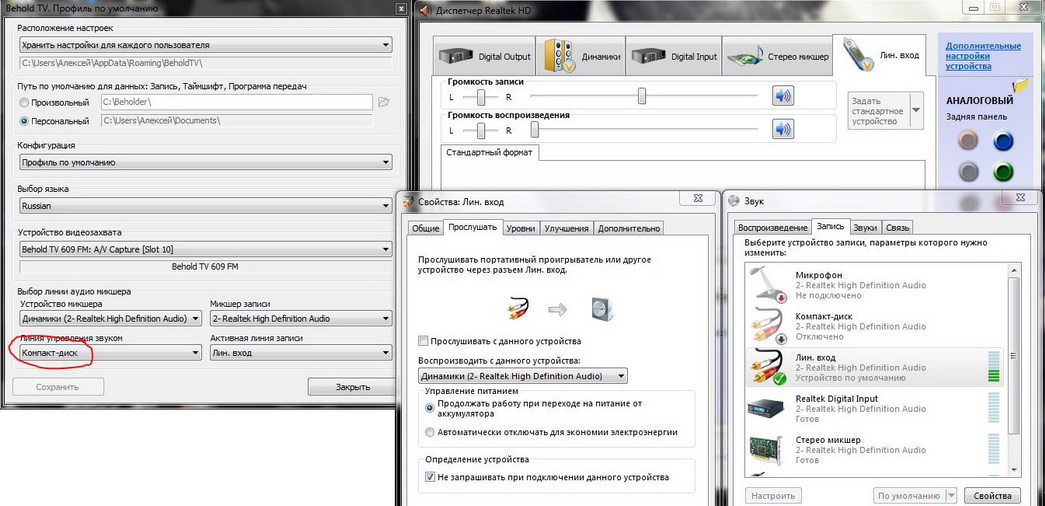1045x506 pixels.
Task: Click the Громкость записи volume slider handle
Action: click(642, 96)
